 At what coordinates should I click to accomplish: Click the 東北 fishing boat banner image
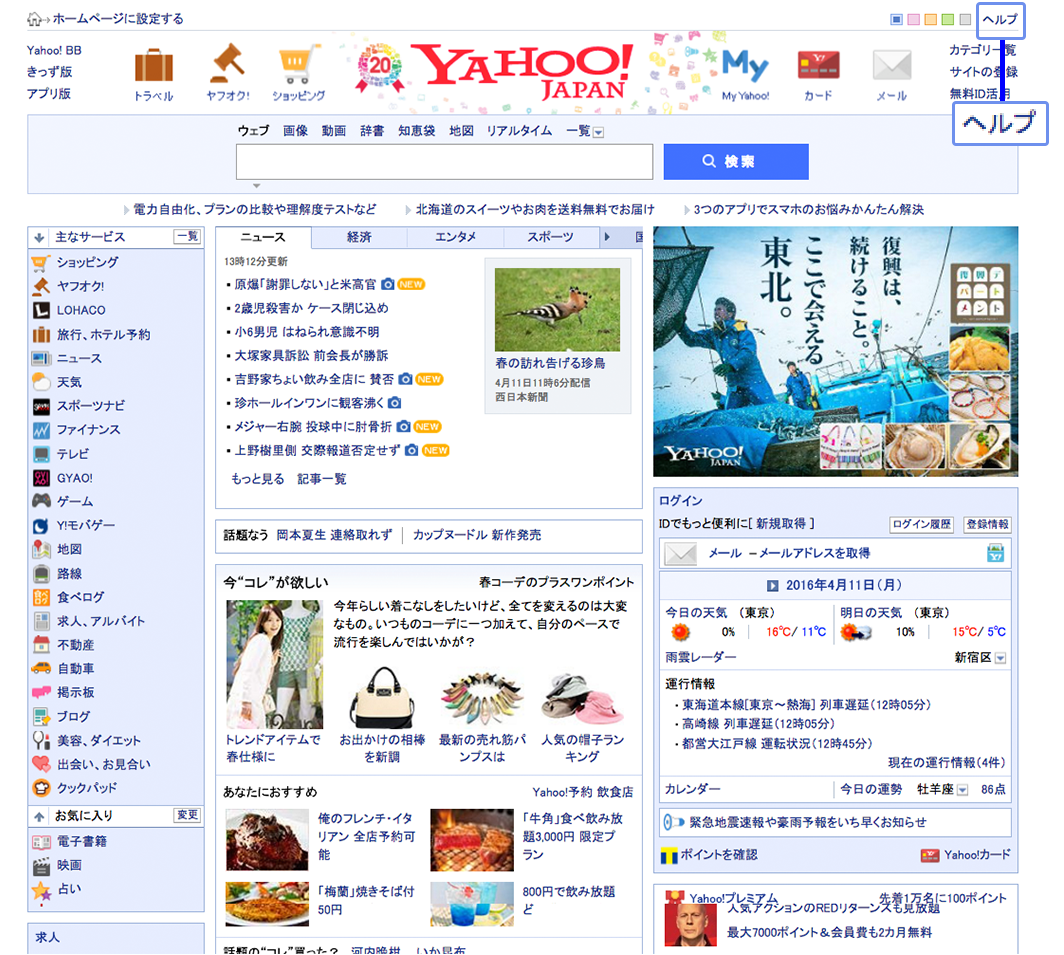pyautogui.click(x=835, y=352)
